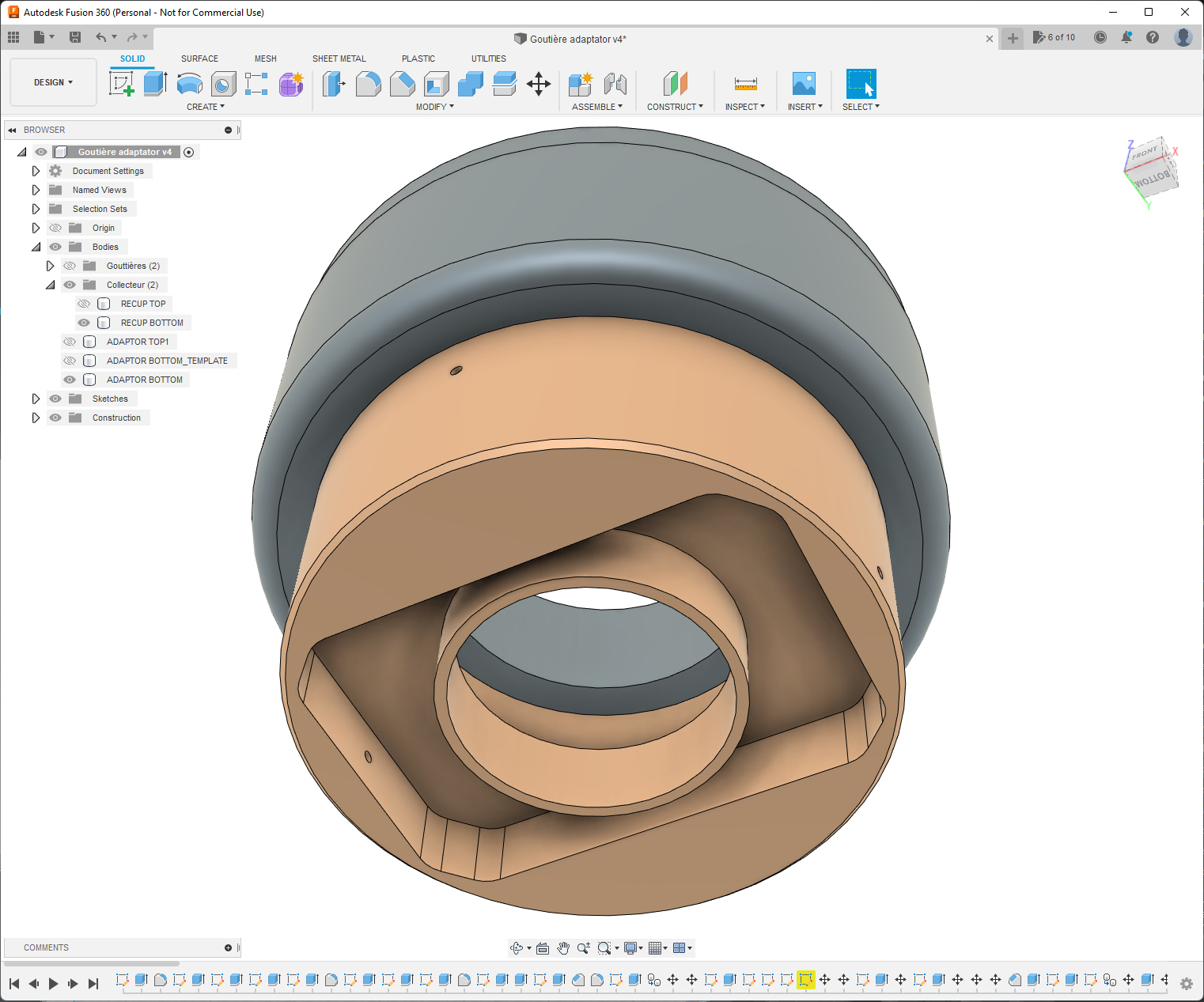Show the ADAPTOR TOP1 body
This screenshot has height=1002, width=1204.
pyautogui.click(x=70, y=342)
